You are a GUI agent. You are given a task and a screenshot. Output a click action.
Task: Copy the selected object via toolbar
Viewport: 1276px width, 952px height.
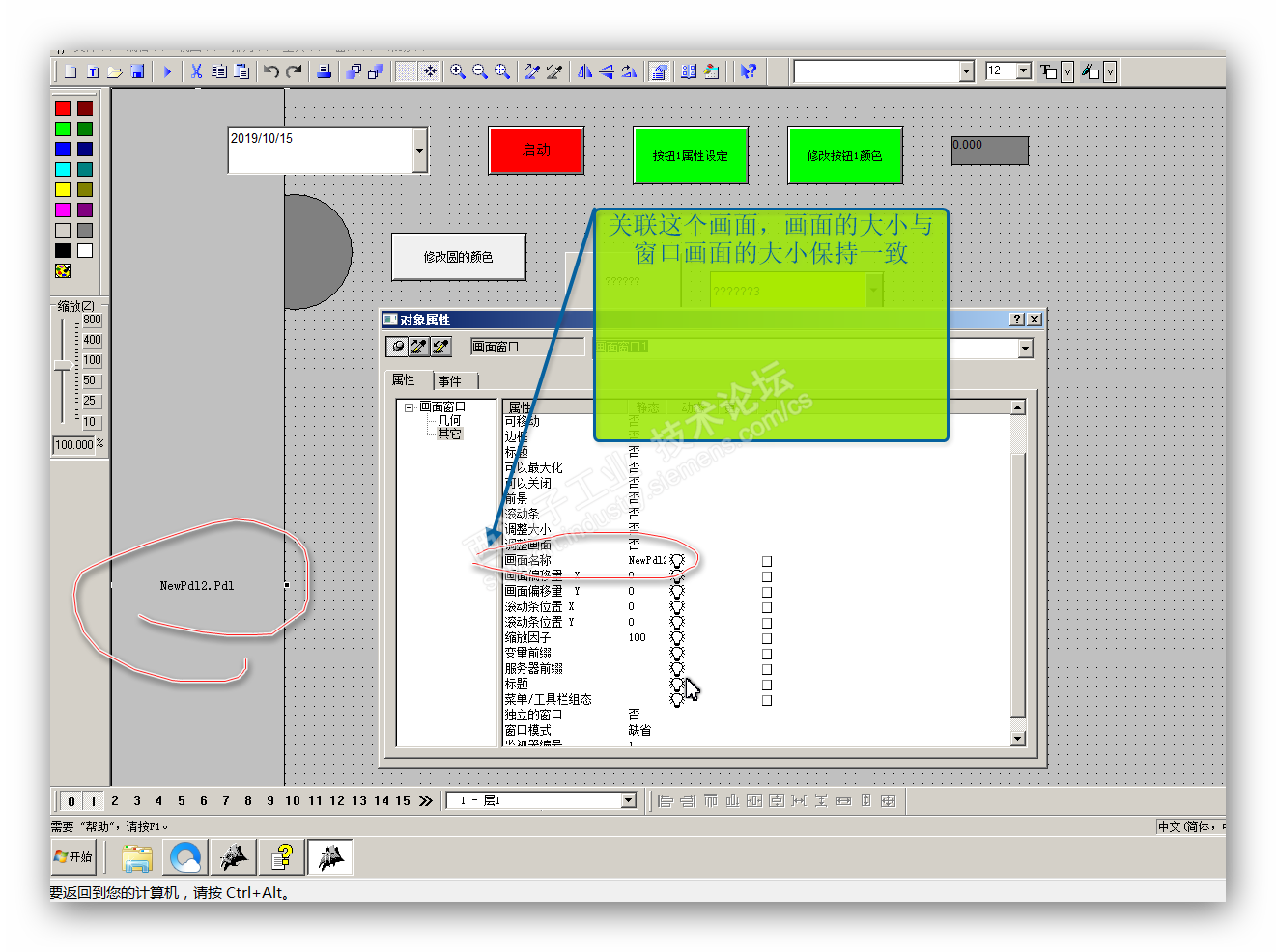(x=219, y=71)
